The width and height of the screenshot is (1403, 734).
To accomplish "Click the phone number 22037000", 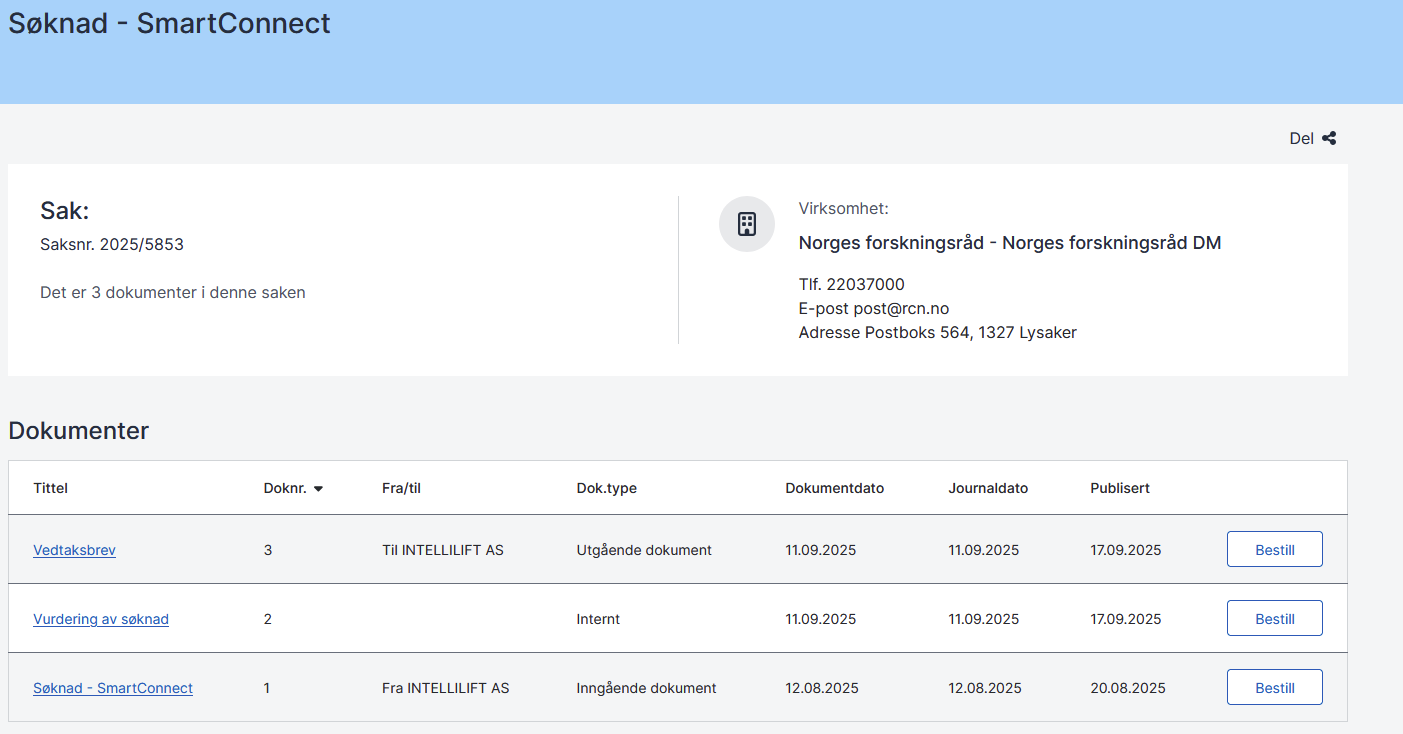I will [x=865, y=285].
